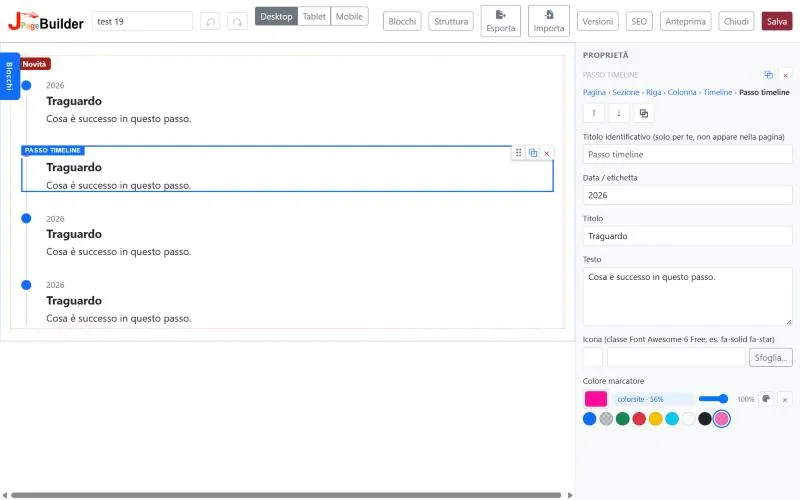Pick the blue preset color
Screen dimensions: 800x500
click(589, 419)
